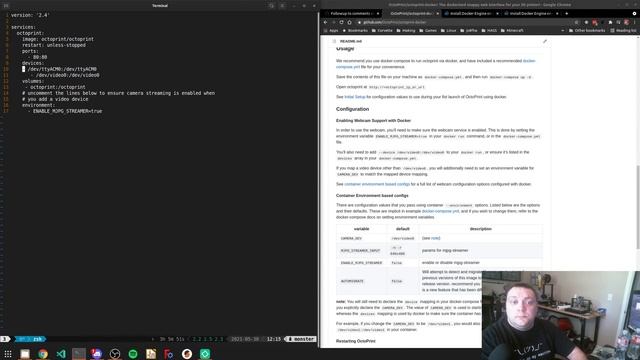The height and width of the screenshot is (360, 640).
Task: Open the Terminal hamburger menu
Action: tap(282, 6)
